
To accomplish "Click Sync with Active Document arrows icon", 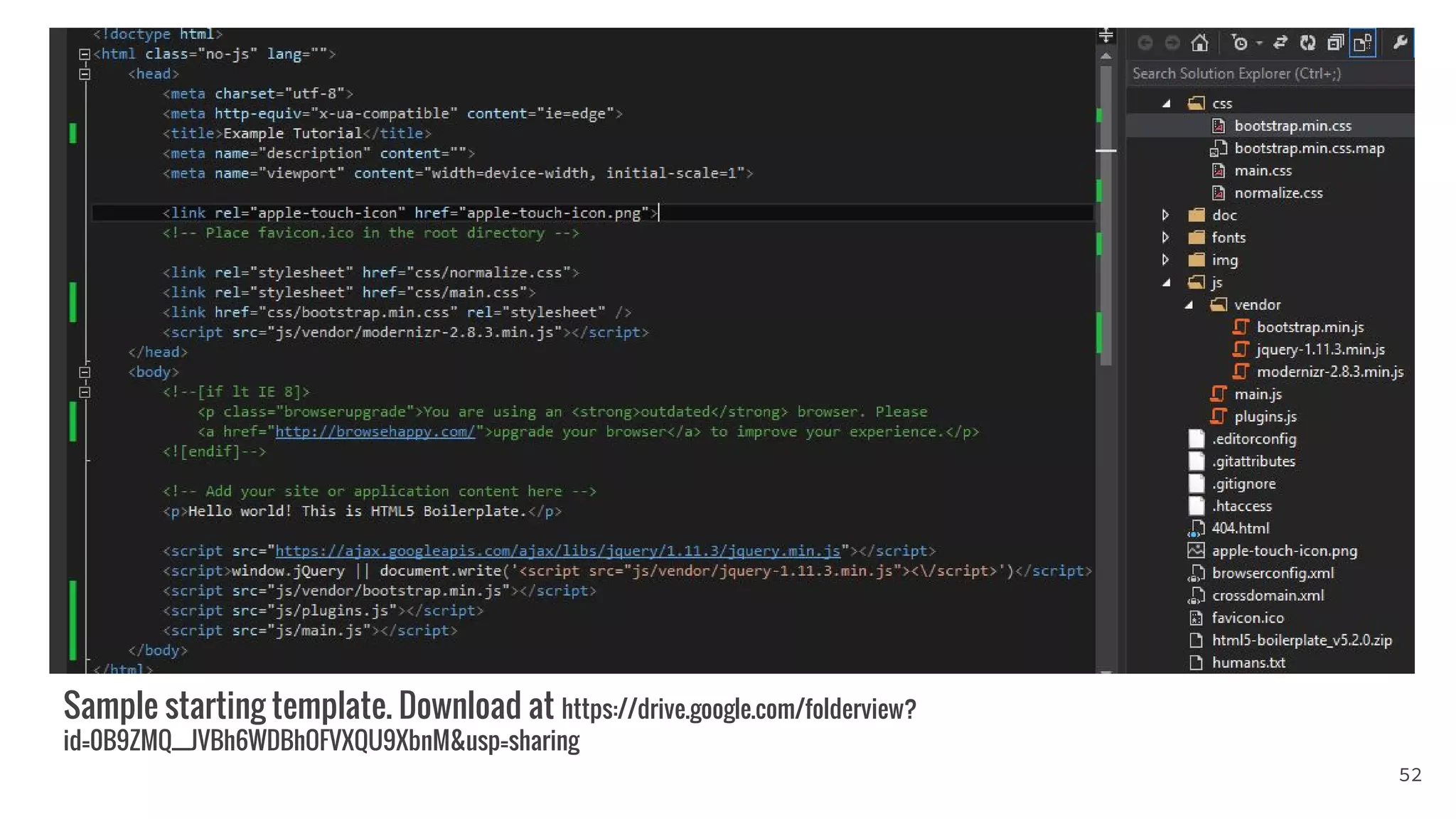I will [x=1280, y=43].
